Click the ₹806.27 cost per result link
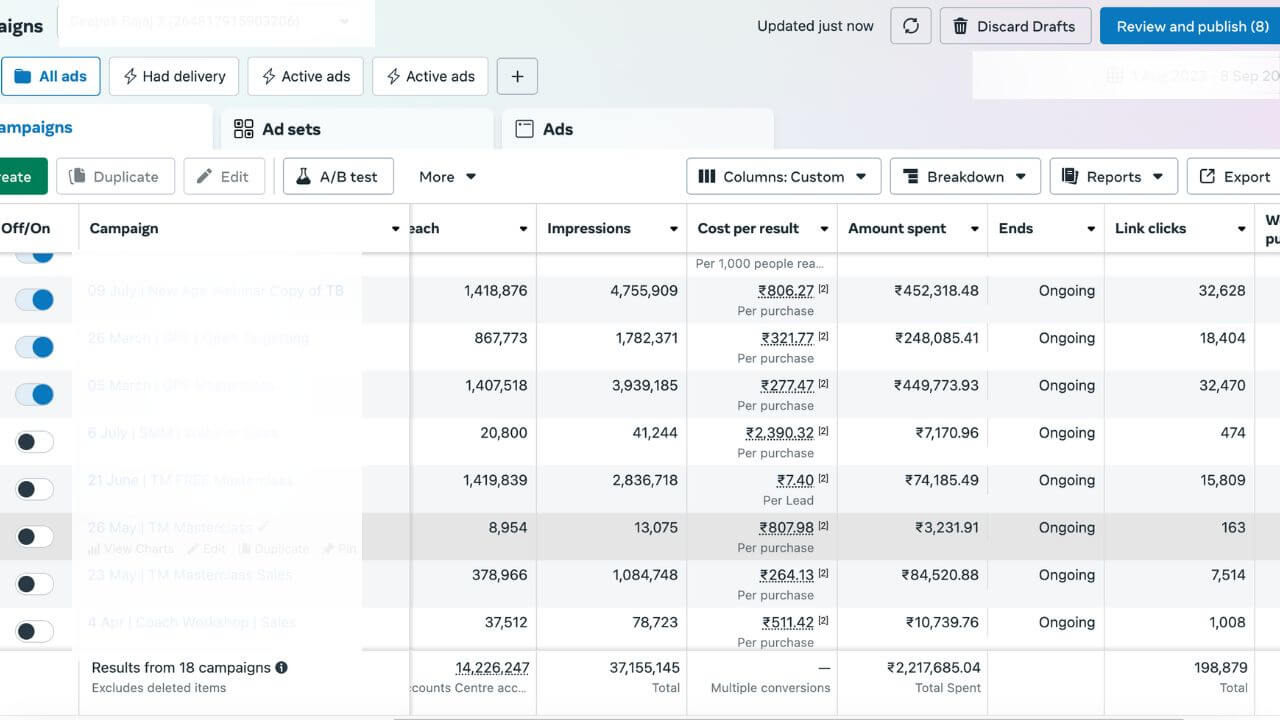This screenshot has height=720, width=1280. click(x=786, y=291)
